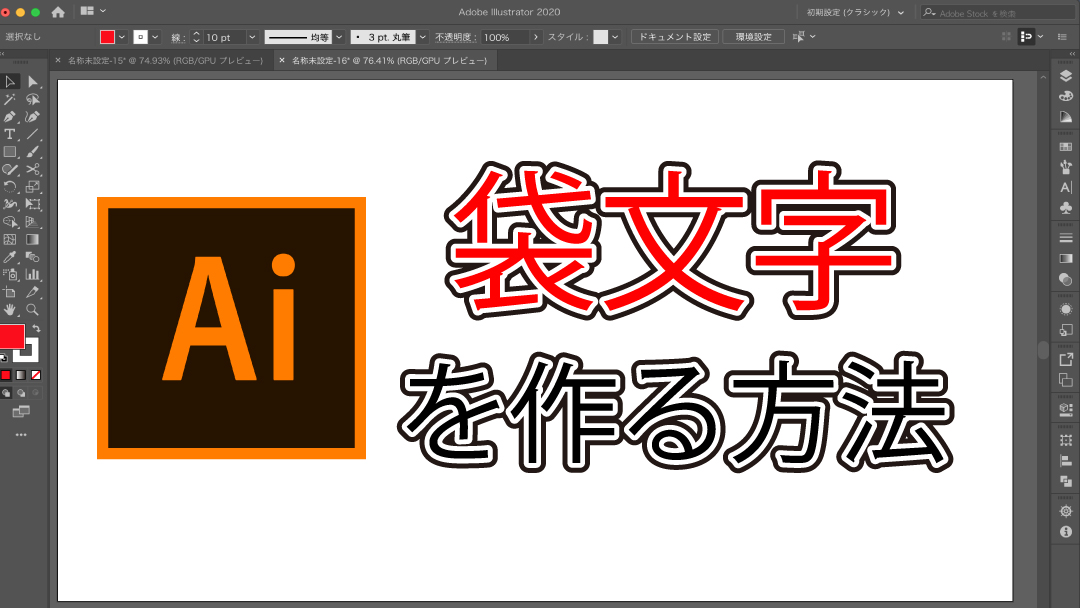Swap fill and stroke colors
The image size is (1080, 608).
37,328
